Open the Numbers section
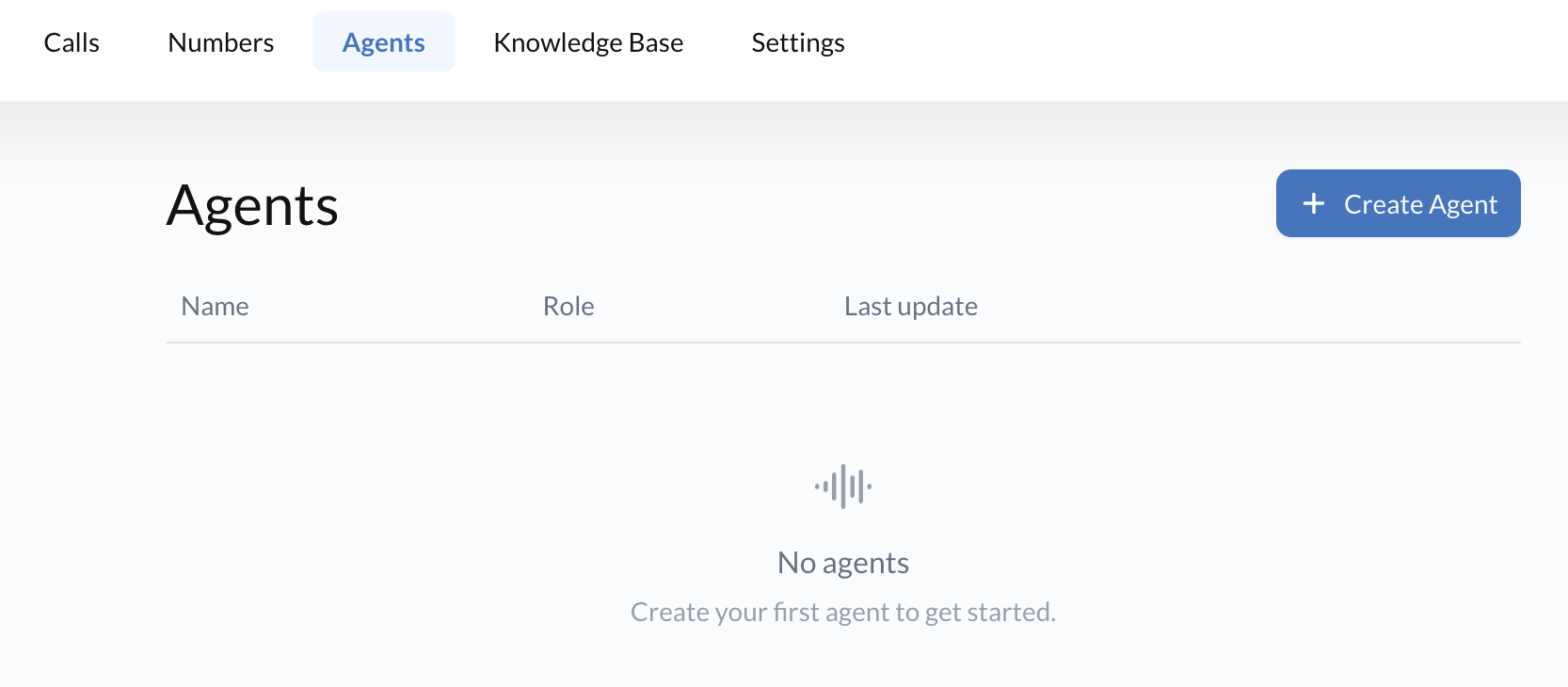The width and height of the screenshot is (1568, 687). (220, 41)
